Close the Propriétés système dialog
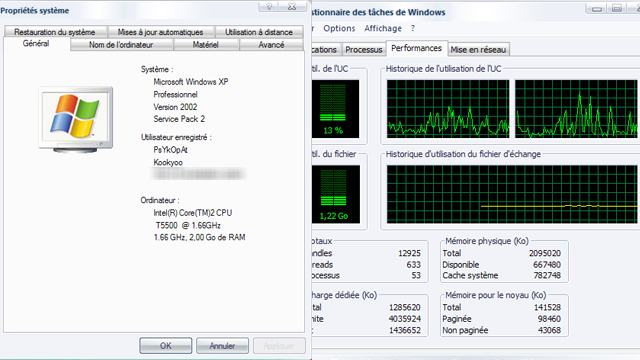640x360 pixels. pyautogui.click(x=292, y=6)
